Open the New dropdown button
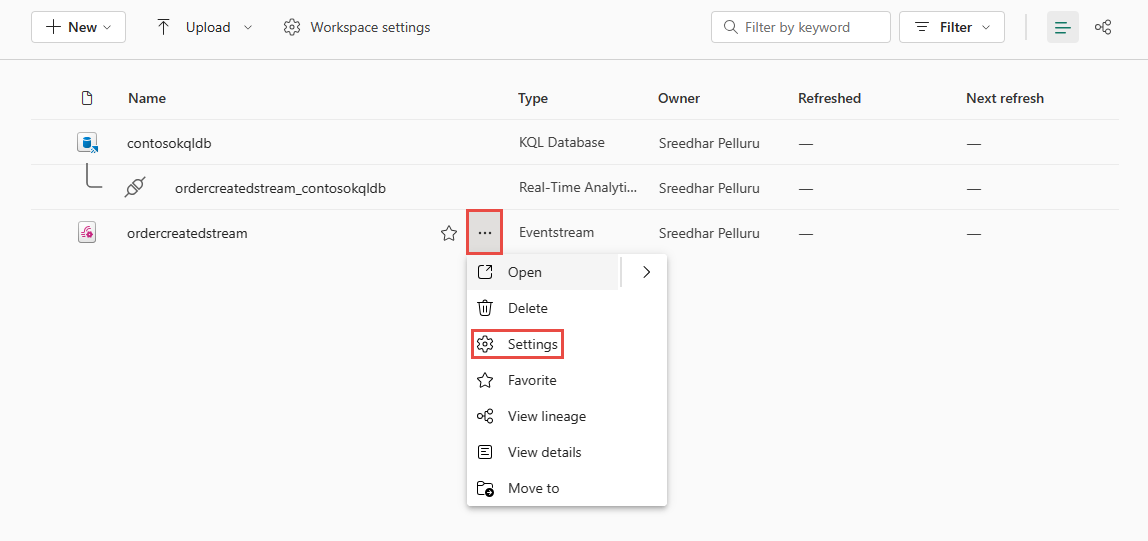The width and height of the screenshot is (1148, 541). click(x=79, y=27)
